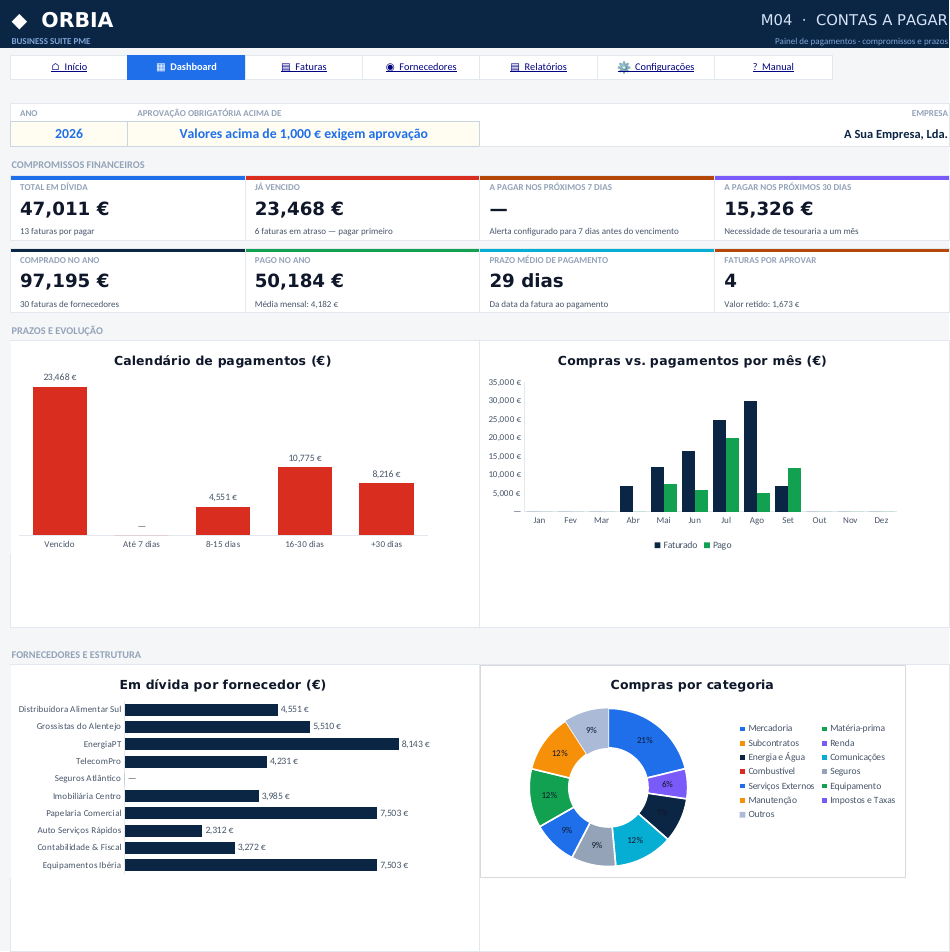
Task: Click the Pago no Ano value 50,184 €
Action: point(299,280)
